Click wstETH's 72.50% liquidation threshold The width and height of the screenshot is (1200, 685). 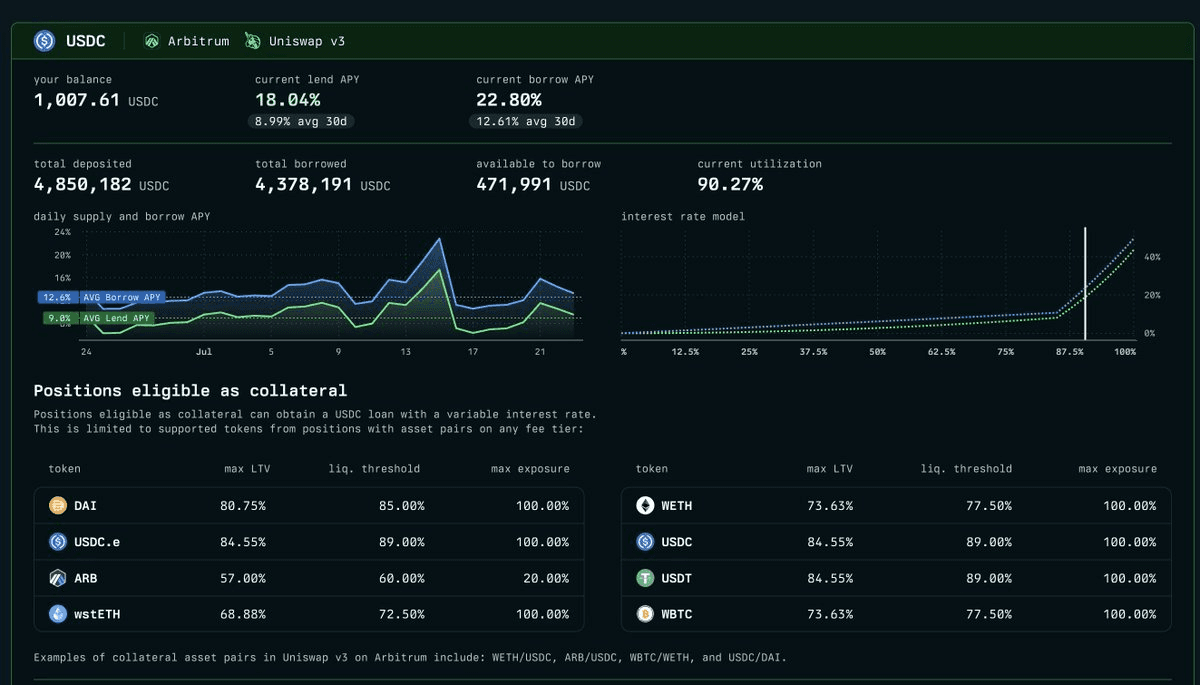pos(401,614)
